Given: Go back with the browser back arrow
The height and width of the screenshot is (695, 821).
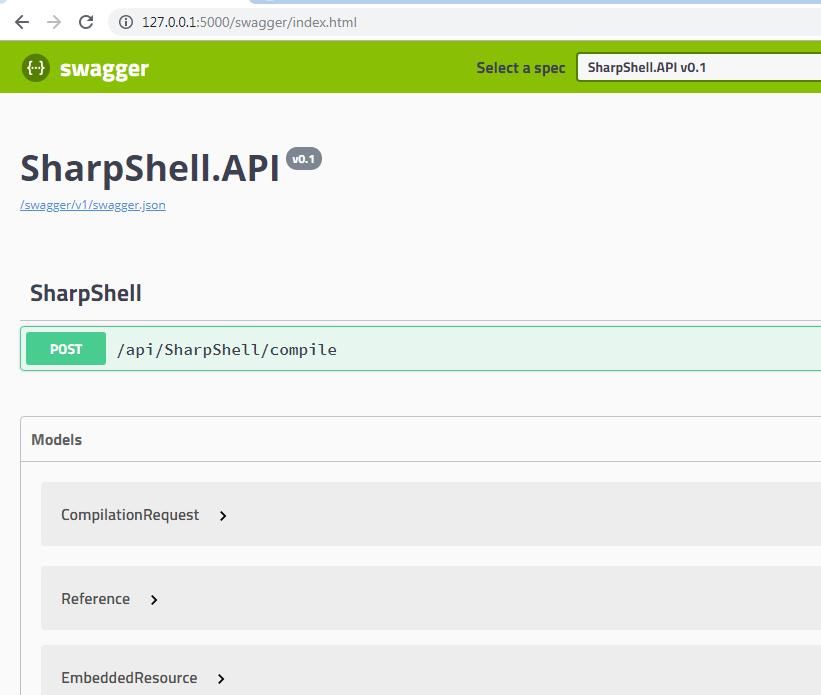Looking at the screenshot, I should 21,22.
